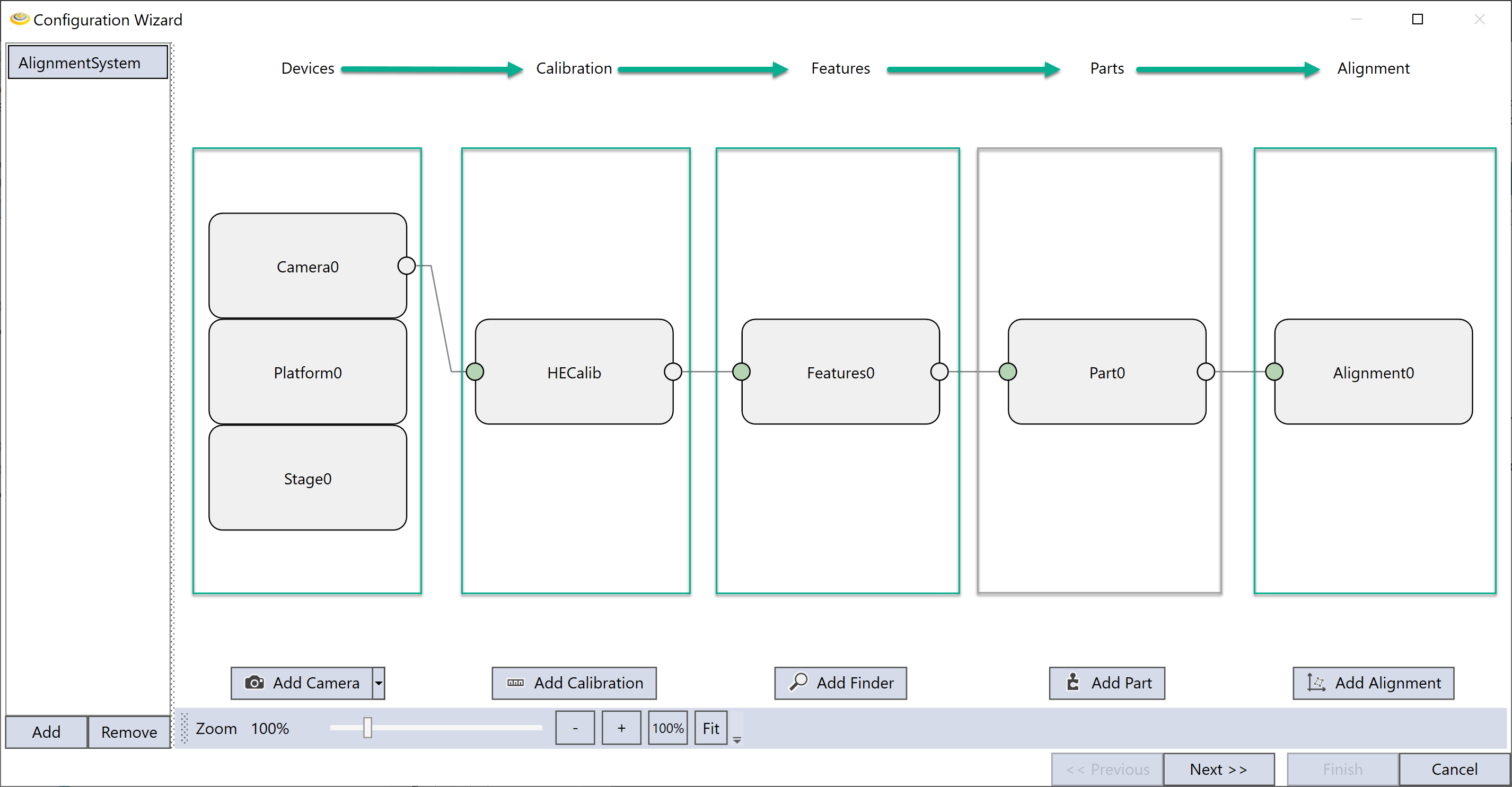The image size is (1512, 787).
Task: Click HECalib green input connector
Action: pos(475,372)
